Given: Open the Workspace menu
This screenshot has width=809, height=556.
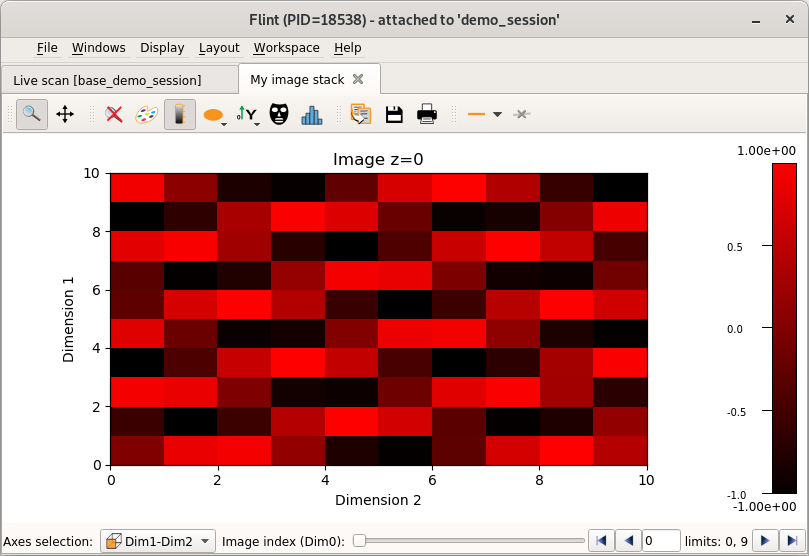Looking at the screenshot, I should click(286, 48).
